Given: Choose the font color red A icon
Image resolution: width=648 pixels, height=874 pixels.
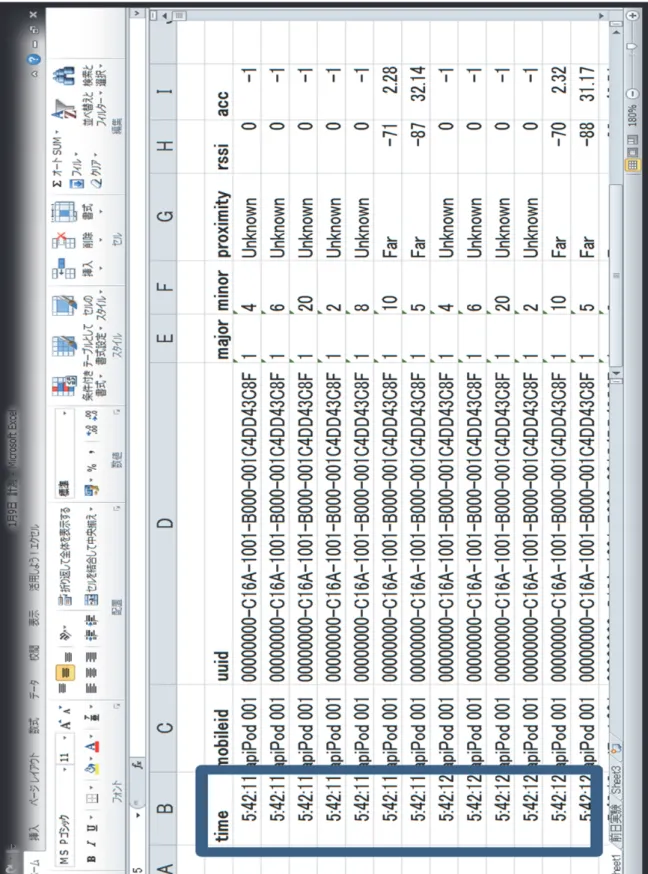Looking at the screenshot, I should coord(93,747).
